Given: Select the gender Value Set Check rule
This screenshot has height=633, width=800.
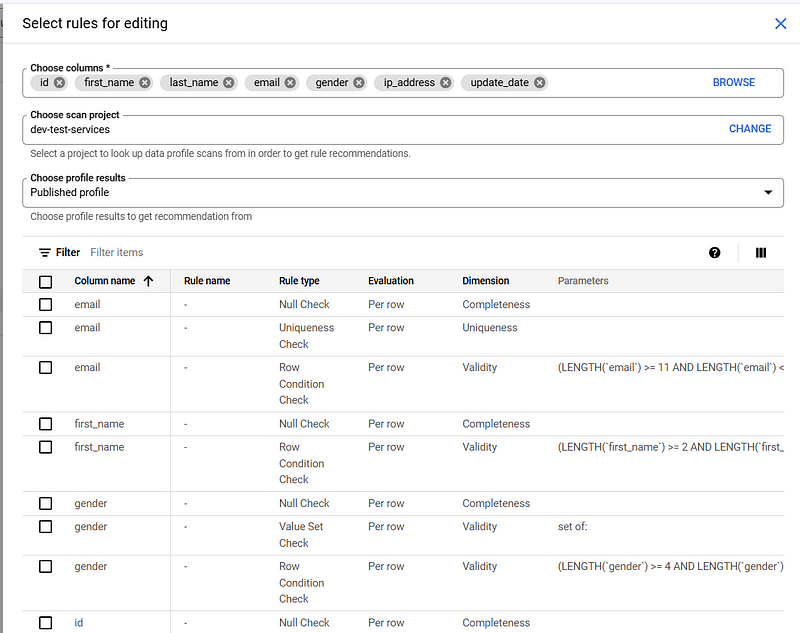Looking at the screenshot, I should coord(46,527).
